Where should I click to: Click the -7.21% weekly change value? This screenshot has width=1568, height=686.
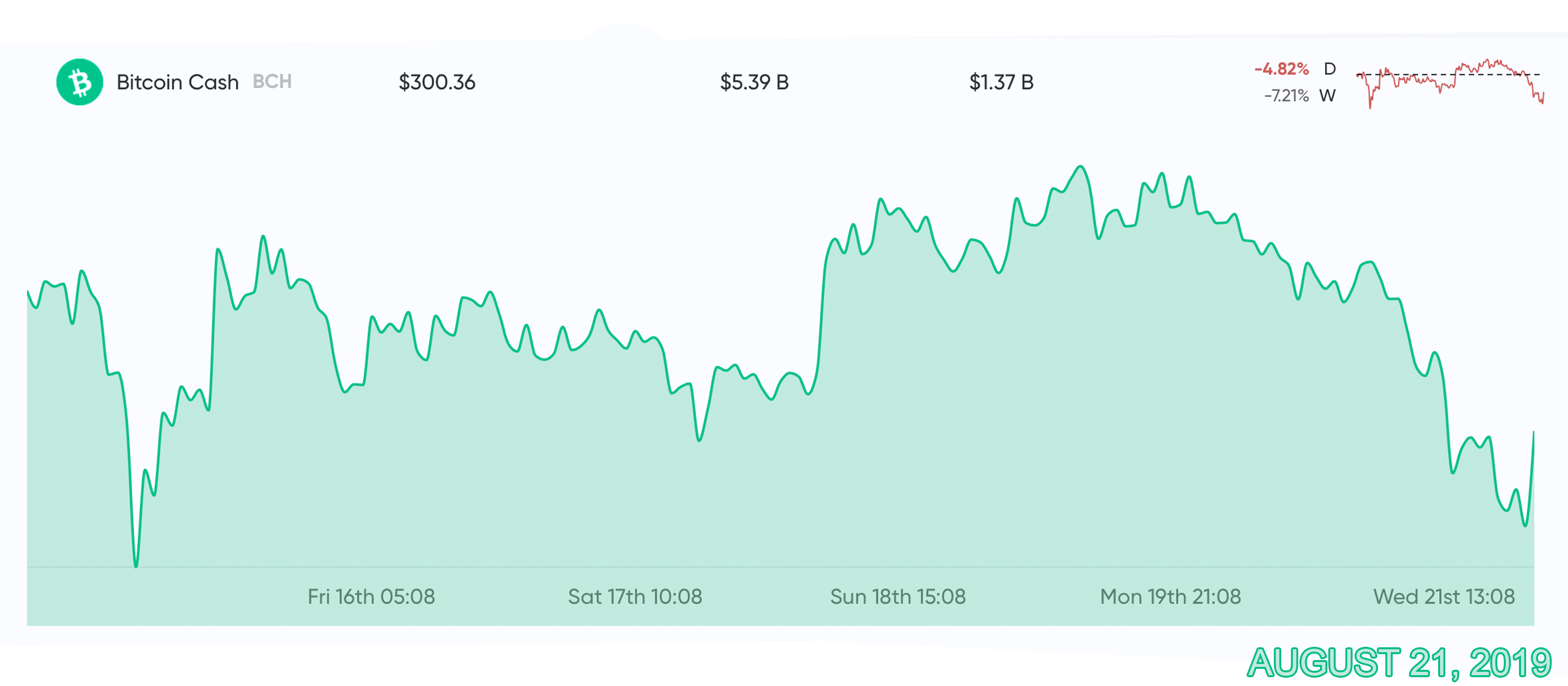[x=1286, y=96]
